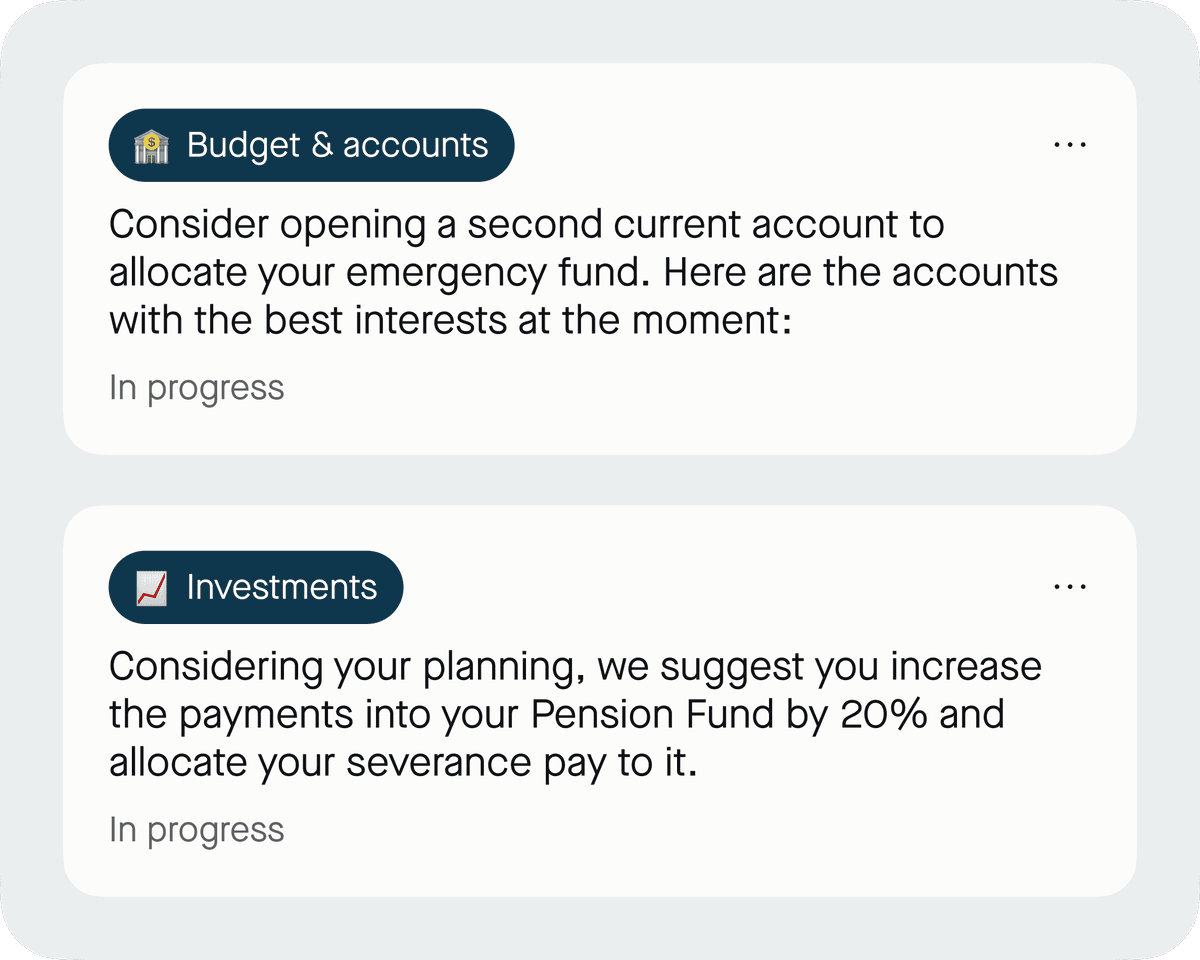Open the second current account suggestion text
Image resolution: width=1200 pixels, height=960 pixels.
pos(583,272)
